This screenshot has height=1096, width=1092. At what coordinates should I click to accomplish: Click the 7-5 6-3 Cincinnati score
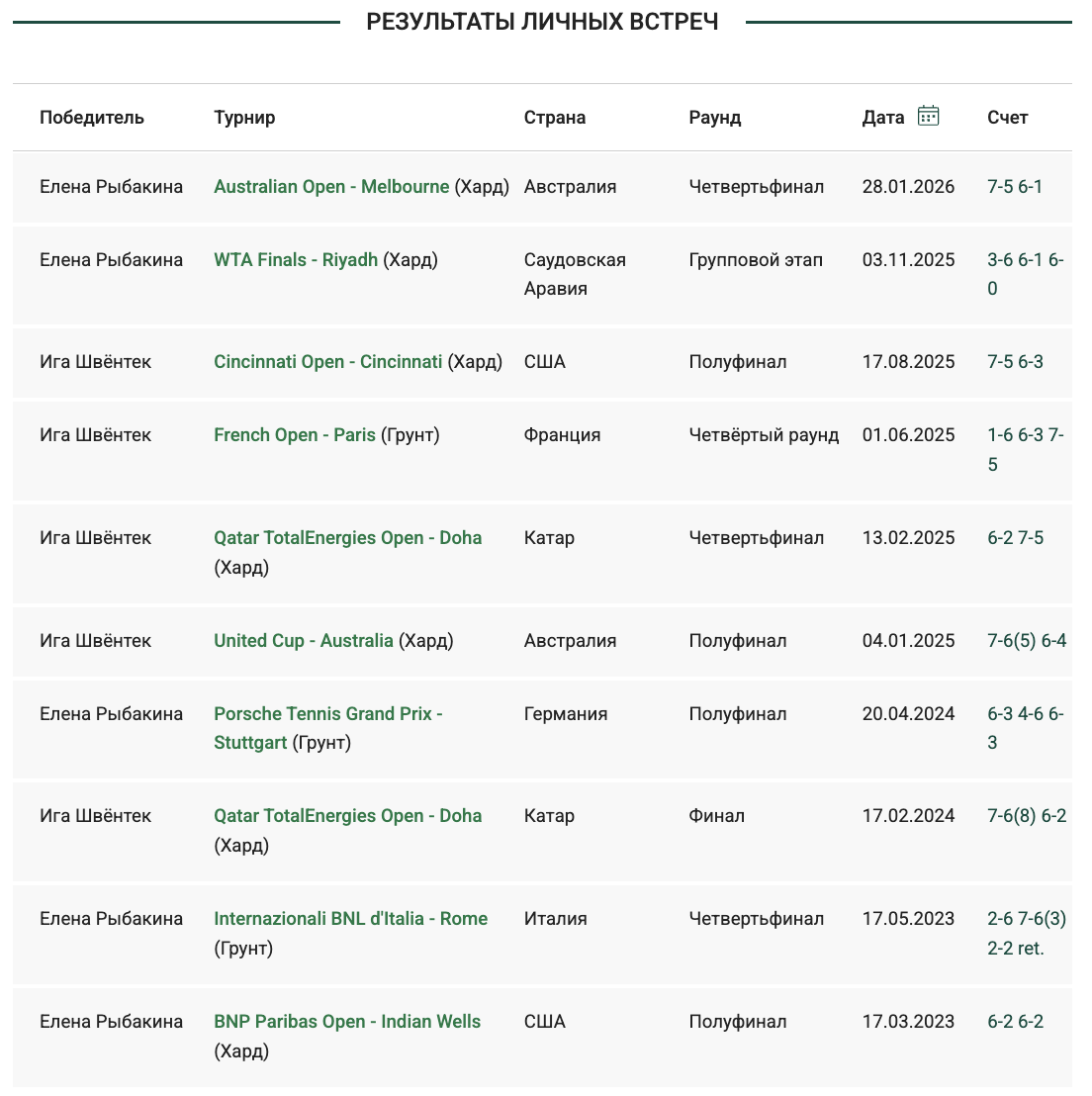pos(1015,362)
